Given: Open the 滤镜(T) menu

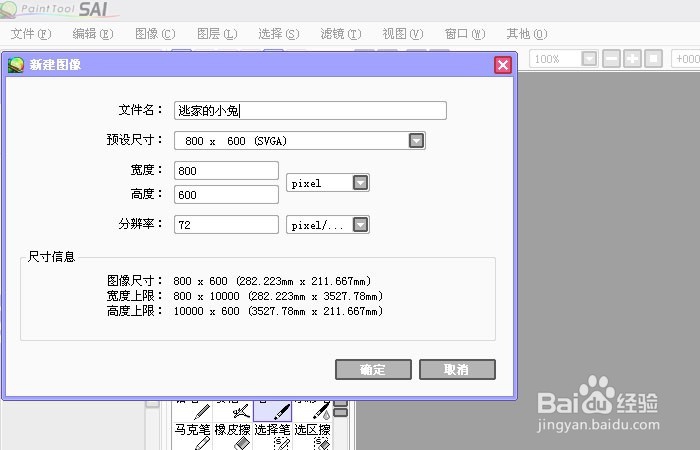Looking at the screenshot, I should pyautogui.click(x=341, y=34).
